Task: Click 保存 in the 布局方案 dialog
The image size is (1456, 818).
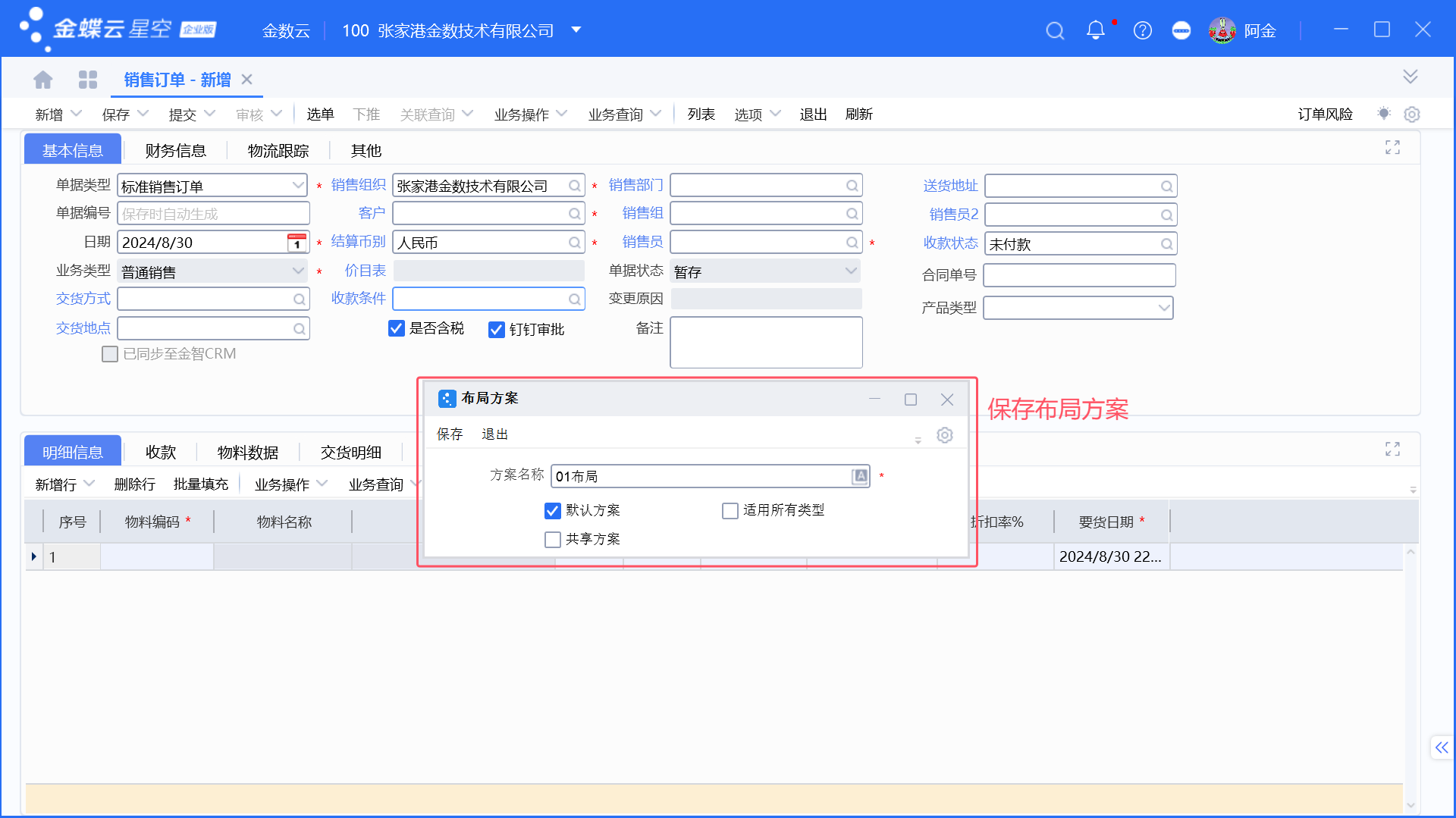Action: point(450,434)
